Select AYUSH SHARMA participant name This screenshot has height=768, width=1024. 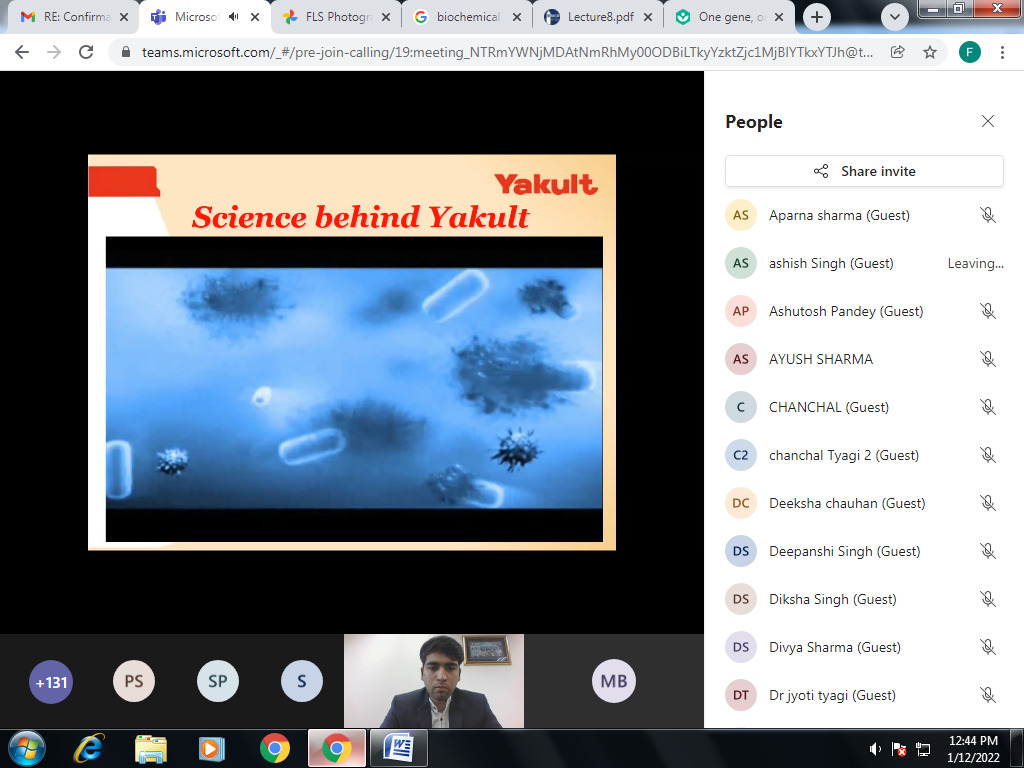click(x=821, y=359)
